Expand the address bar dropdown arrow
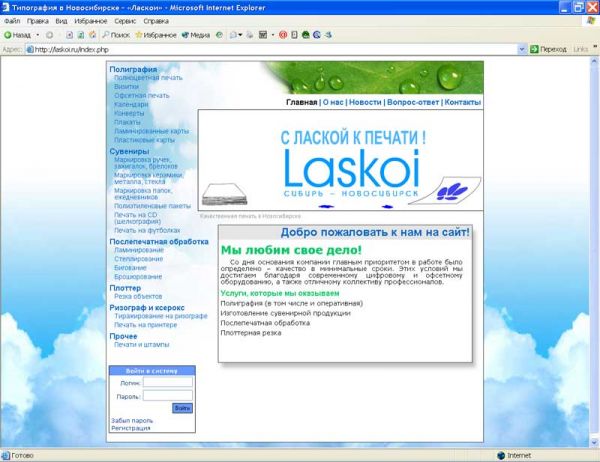Viewport: 600px width, 462px height. coord(522,49)
